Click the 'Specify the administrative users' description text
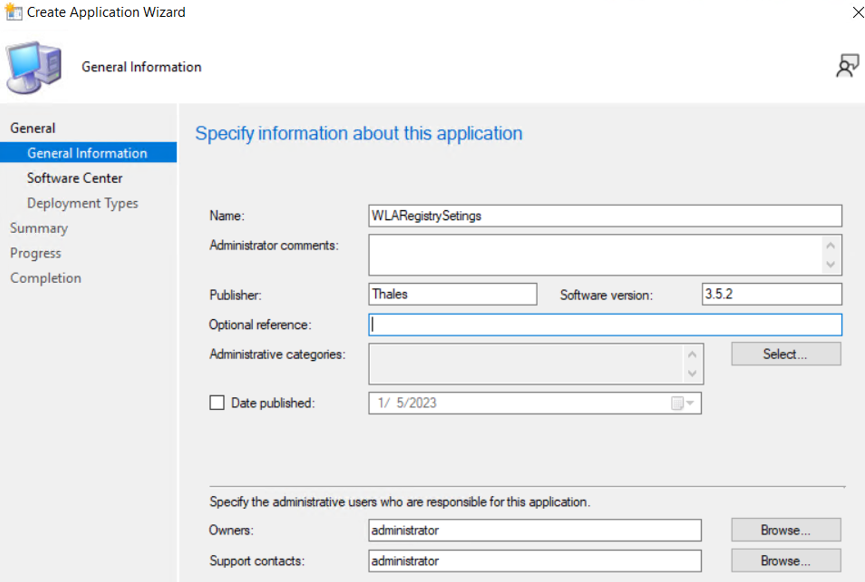Viewport: 865px width, 582px height. pyautogui.click(x=399, y=502)
